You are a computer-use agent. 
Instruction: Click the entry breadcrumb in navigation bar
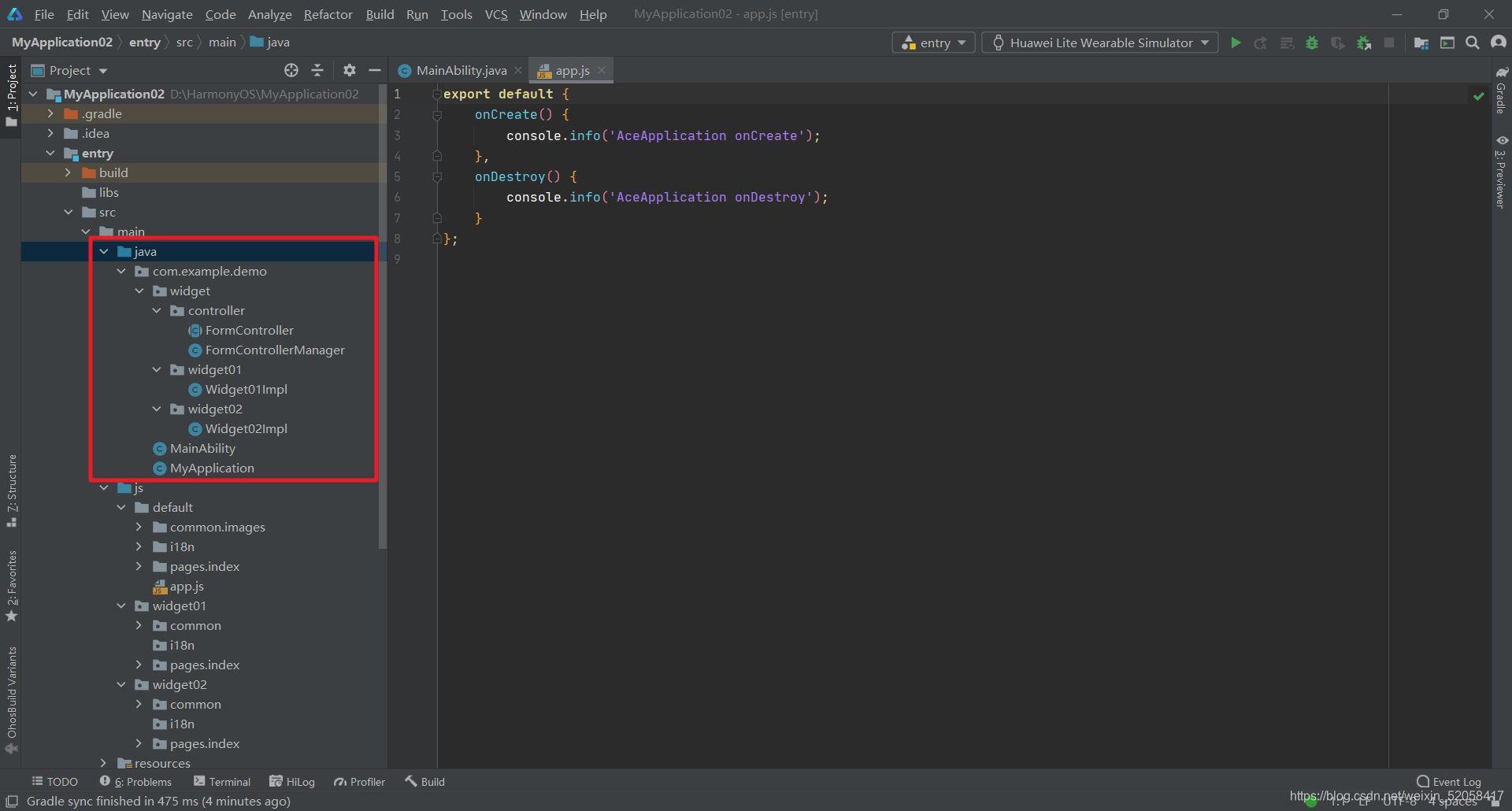(145, 43)
